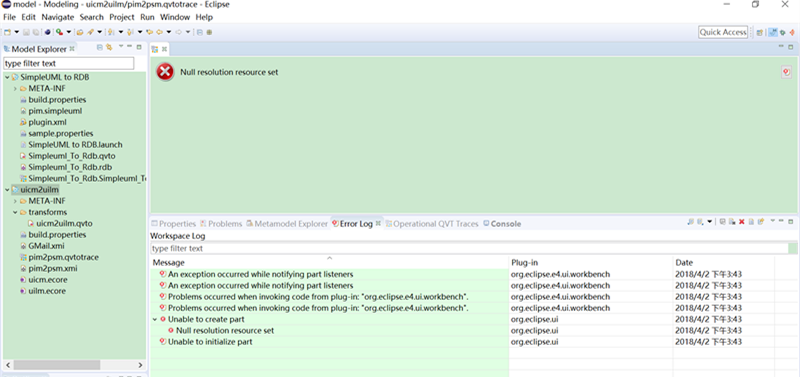Select uicm.ecore file
Viewport: 800px width, 377px height.
tap(47, 280)
